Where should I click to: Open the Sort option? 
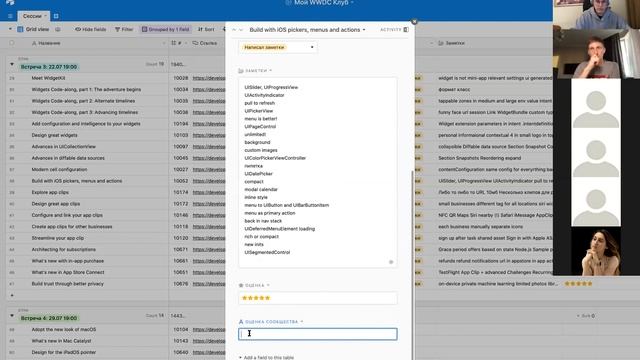pyautogui.click(x=206, y=29)
